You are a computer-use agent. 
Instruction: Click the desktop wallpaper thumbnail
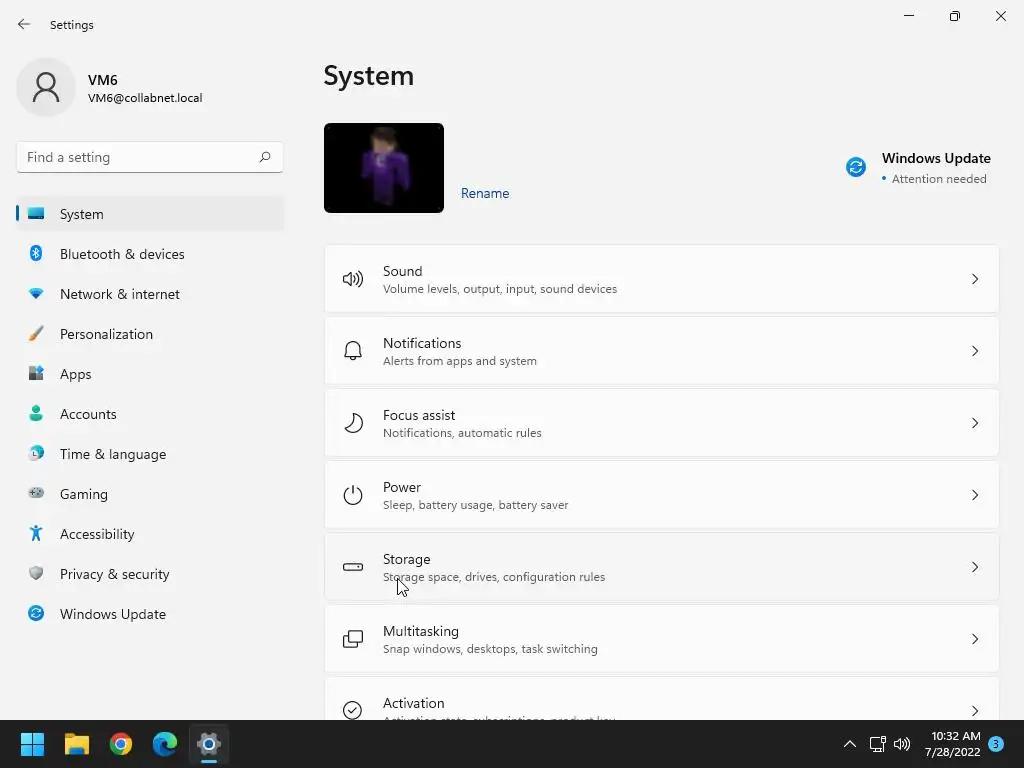384,168
